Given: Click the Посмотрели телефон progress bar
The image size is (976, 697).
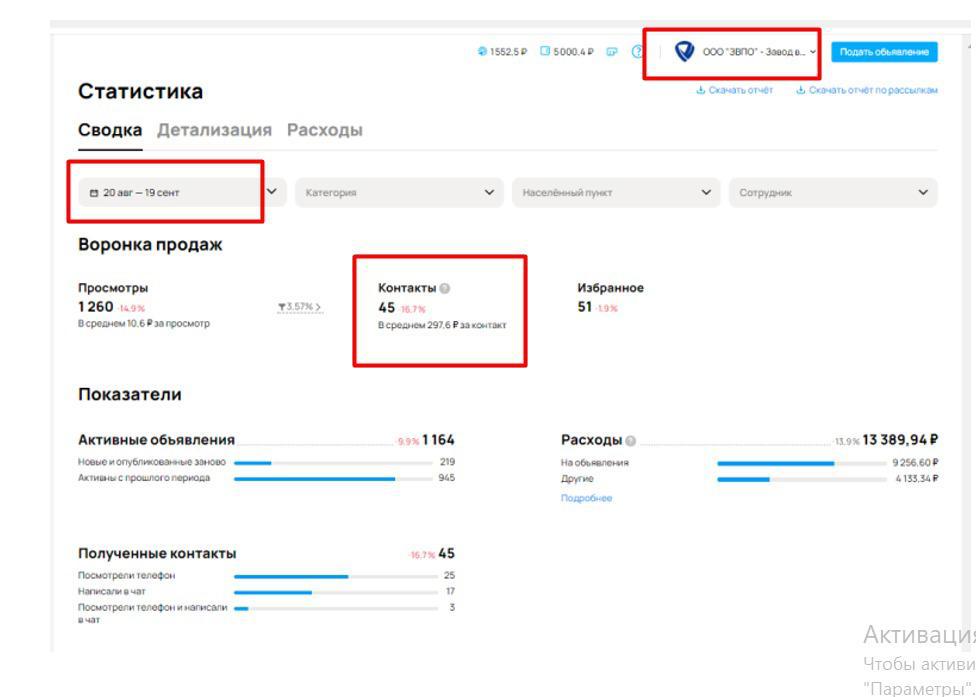Looking at the screenshot, I should coord(336,576).
